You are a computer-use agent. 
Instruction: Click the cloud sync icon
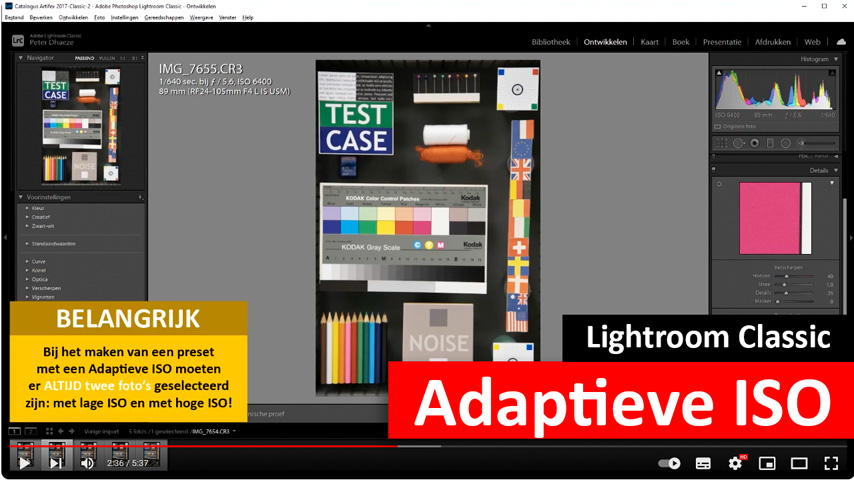pyautogui.click(x=840, y=42)
